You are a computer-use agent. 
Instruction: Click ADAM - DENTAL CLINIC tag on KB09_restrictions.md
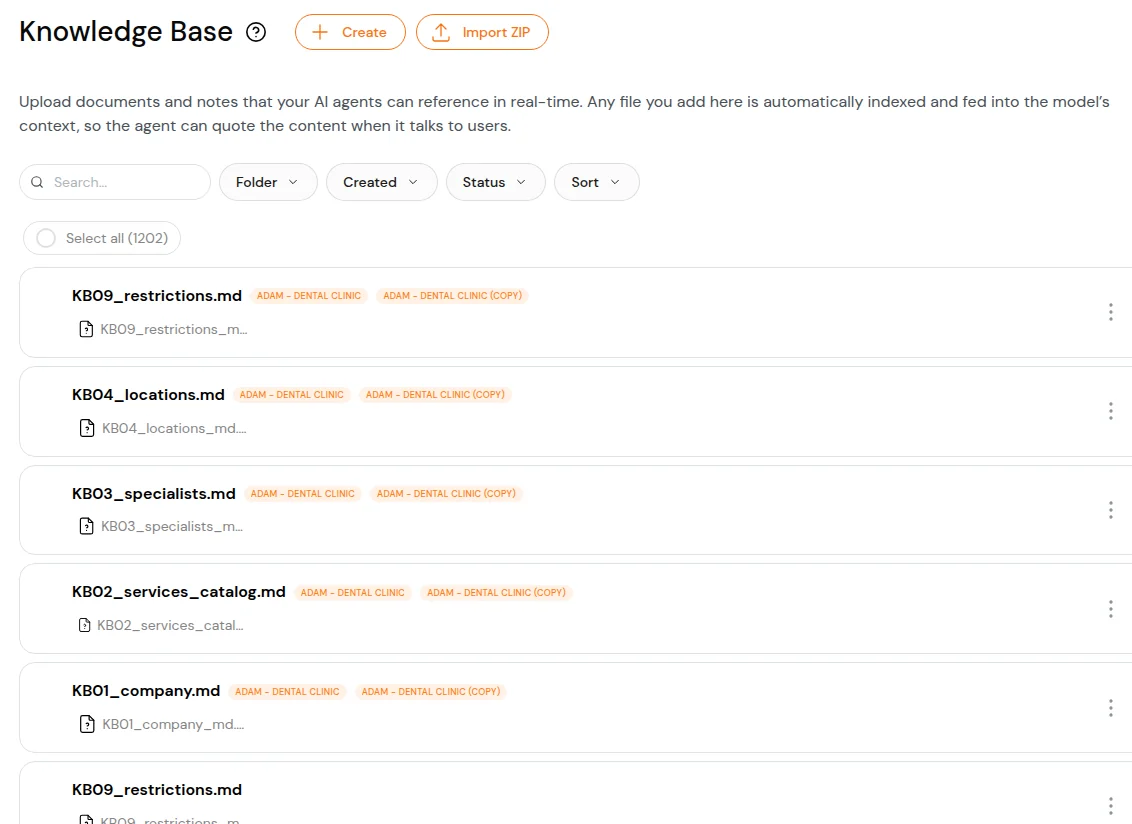tap(309, 296)
